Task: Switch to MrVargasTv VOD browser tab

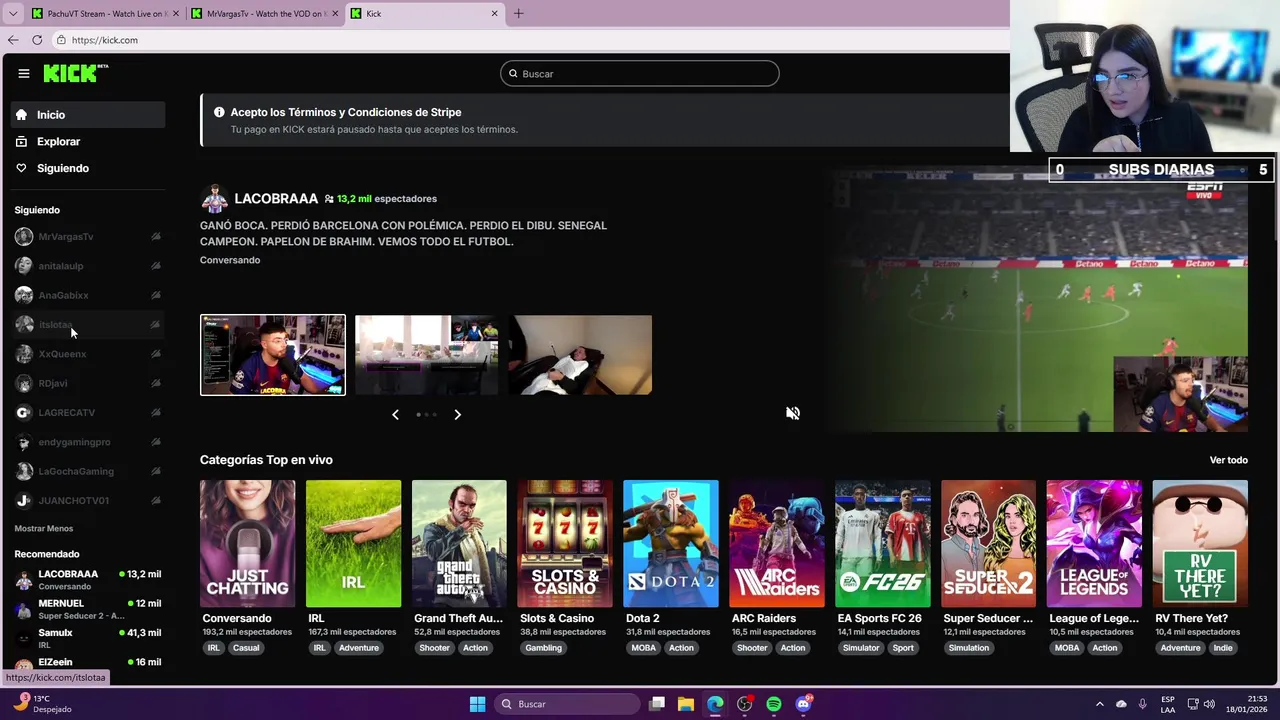Action: [x=264, y=14]
